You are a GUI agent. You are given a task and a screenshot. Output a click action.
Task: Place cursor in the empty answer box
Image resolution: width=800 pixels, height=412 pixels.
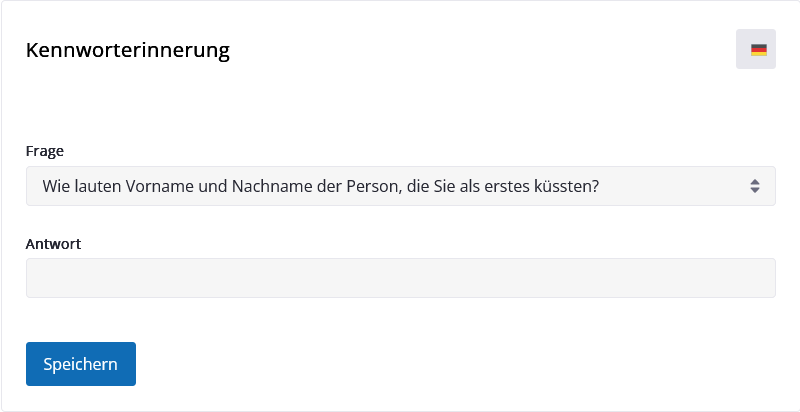tap(401, 278)
